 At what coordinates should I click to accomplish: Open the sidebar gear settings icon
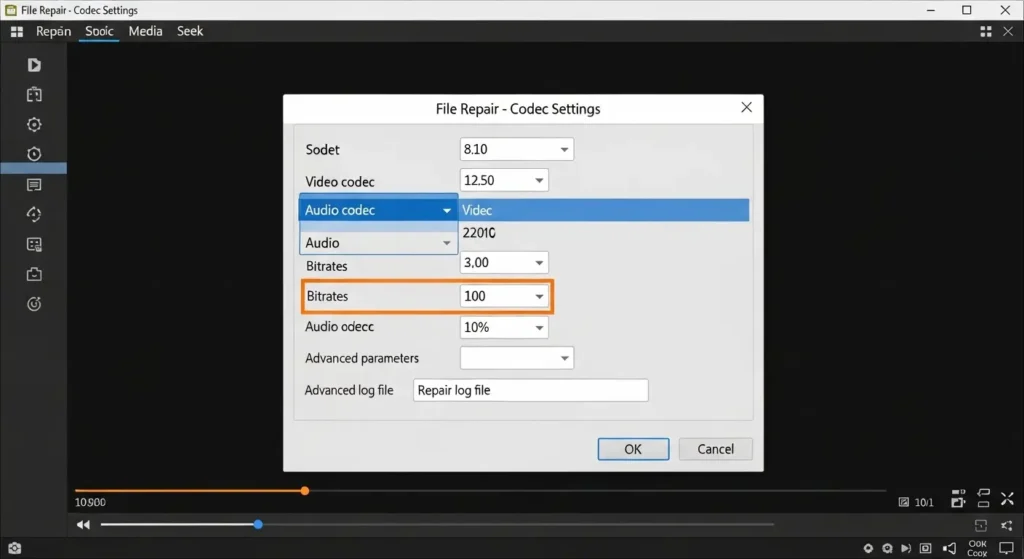tap(34, 125)
